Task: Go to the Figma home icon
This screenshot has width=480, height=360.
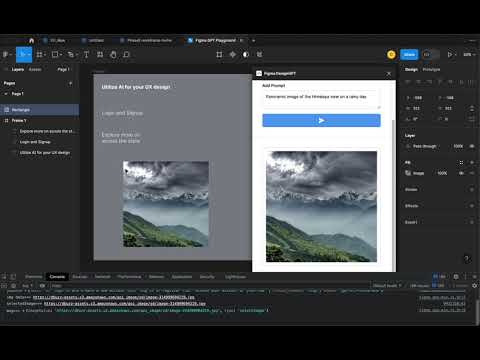Action: [31, 41]
